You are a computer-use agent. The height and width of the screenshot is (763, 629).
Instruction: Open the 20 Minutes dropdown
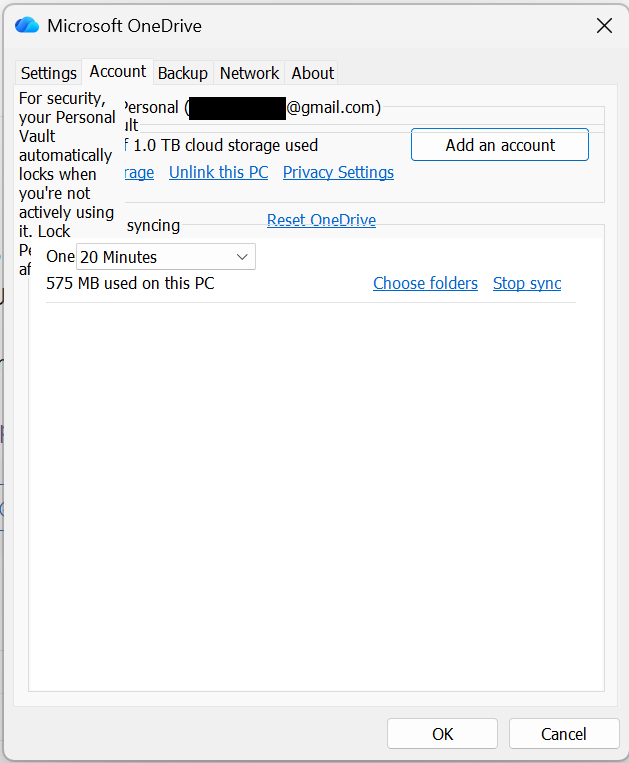click(165, 256)
